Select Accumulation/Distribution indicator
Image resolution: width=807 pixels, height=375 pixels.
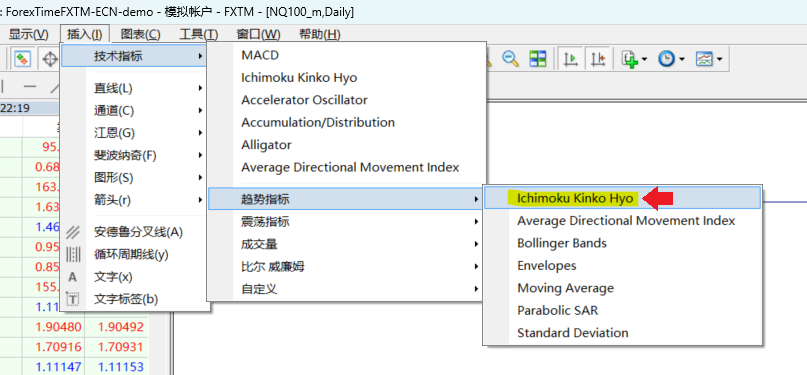(346, 122)
